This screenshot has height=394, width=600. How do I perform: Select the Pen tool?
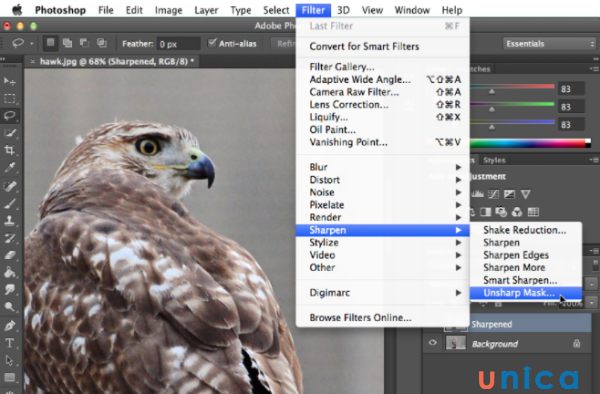tap(10, 326)
